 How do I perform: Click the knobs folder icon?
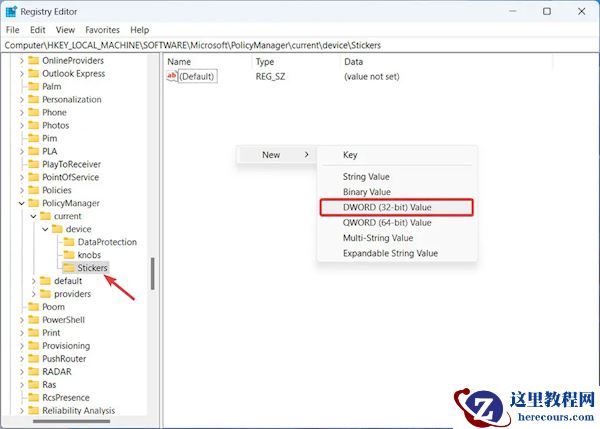click(x=69, y=255)
